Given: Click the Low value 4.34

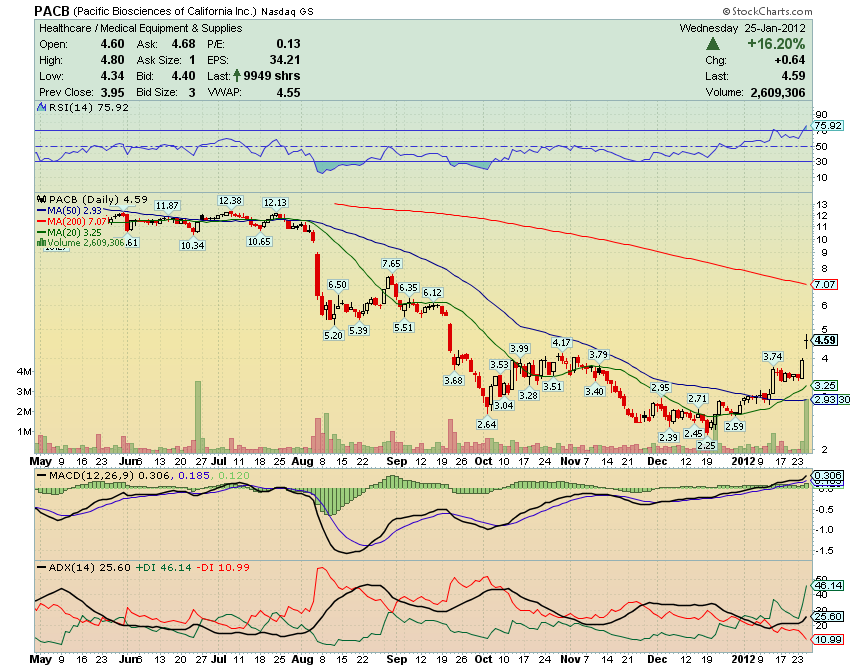Looking at the screenshot, I should coord(112,76).
